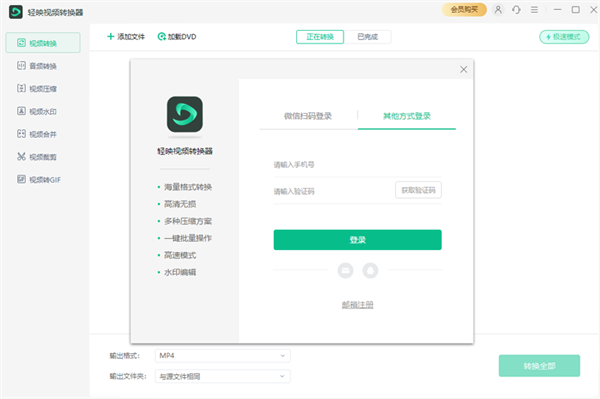The image size is (600, 399).
Task: Open 视频水印 tool
Action: [37, 111]
